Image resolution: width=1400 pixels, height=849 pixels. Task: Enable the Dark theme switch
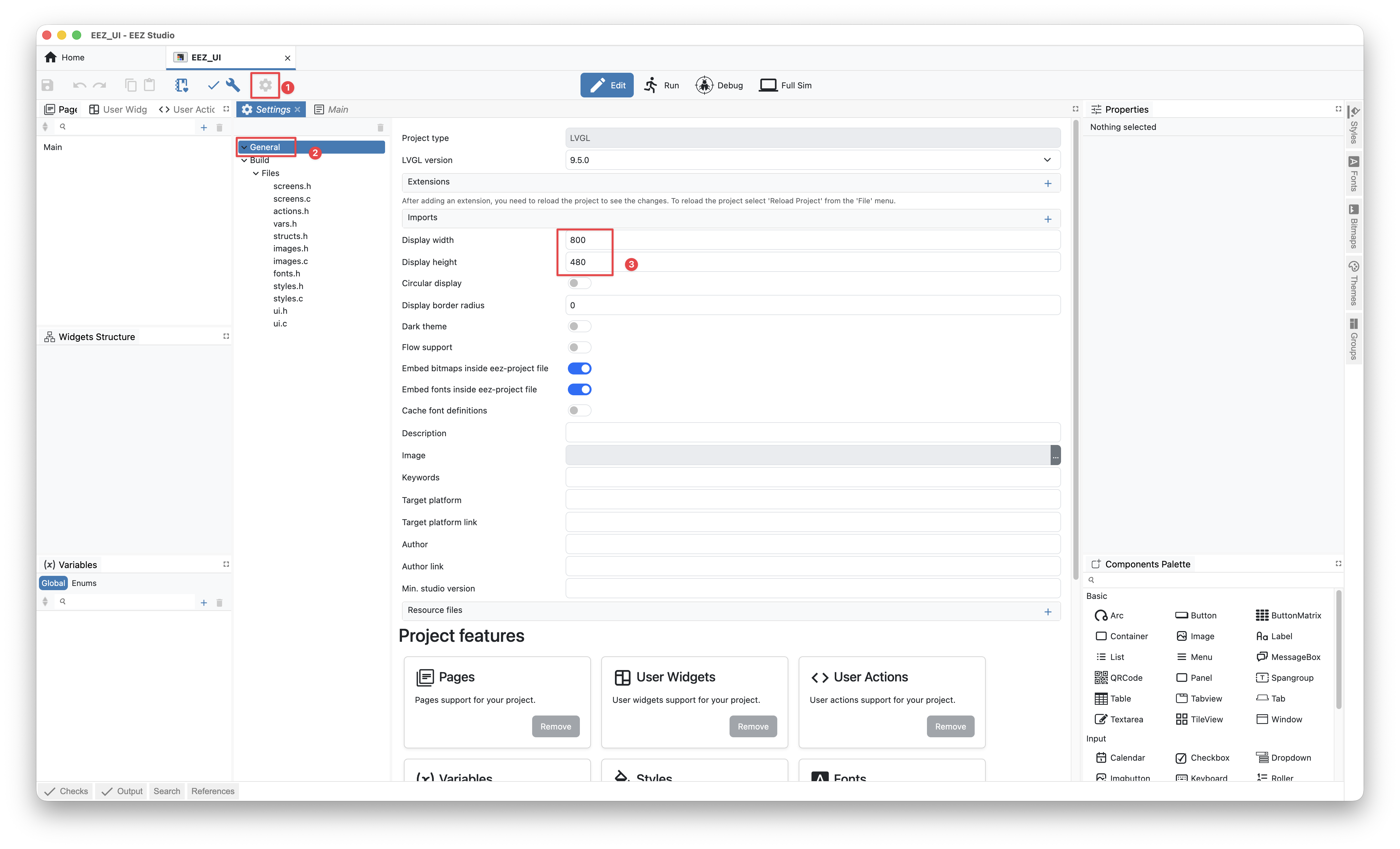pyautogui.click(x=579, y=326)
